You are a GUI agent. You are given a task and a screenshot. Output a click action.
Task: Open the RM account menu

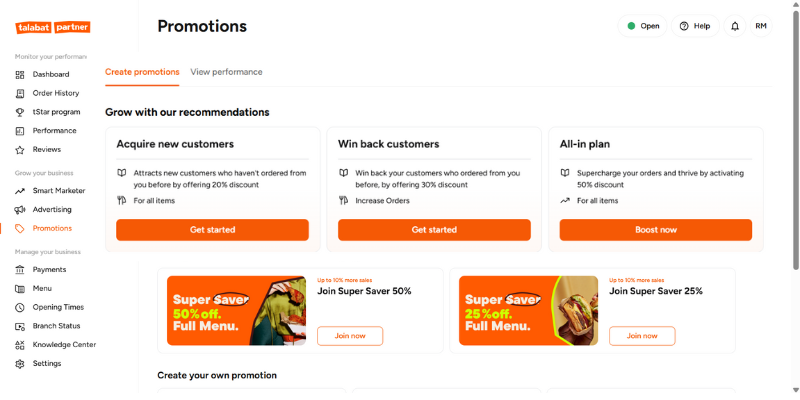(x=761, y=26)
